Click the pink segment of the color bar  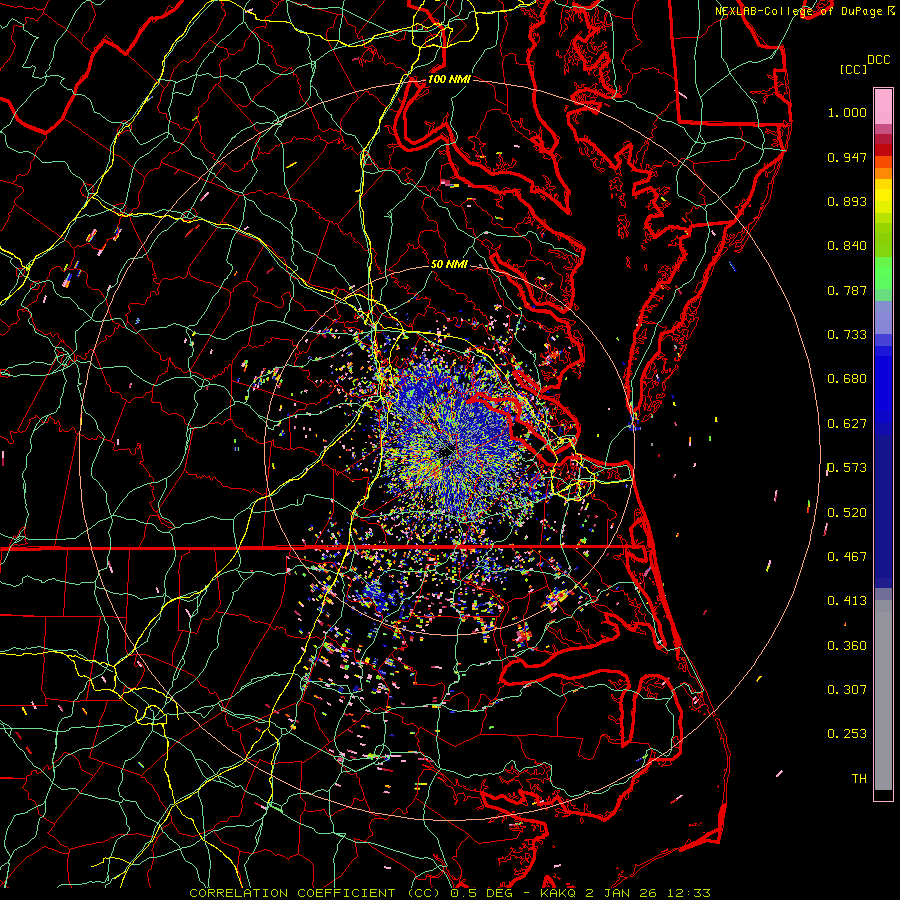883,107
